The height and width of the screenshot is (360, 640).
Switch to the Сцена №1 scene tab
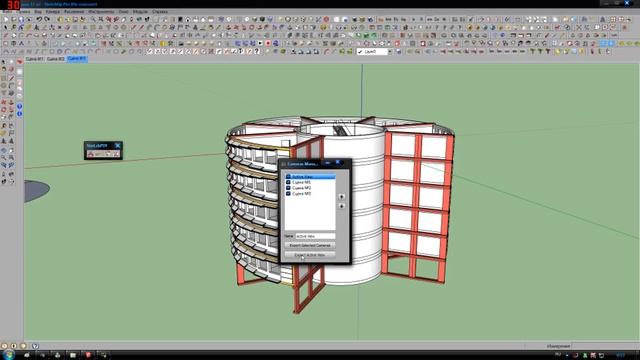[x=34, y=59]
